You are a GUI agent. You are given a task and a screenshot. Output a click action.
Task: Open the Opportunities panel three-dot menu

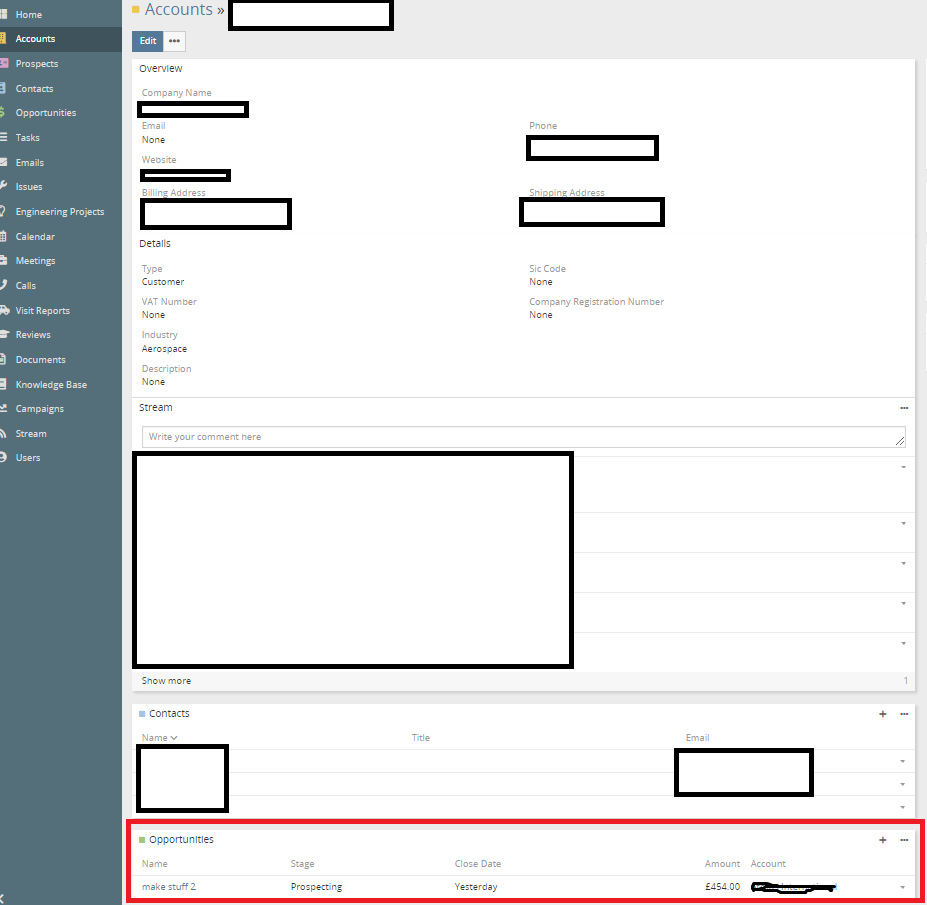(904, 840)
